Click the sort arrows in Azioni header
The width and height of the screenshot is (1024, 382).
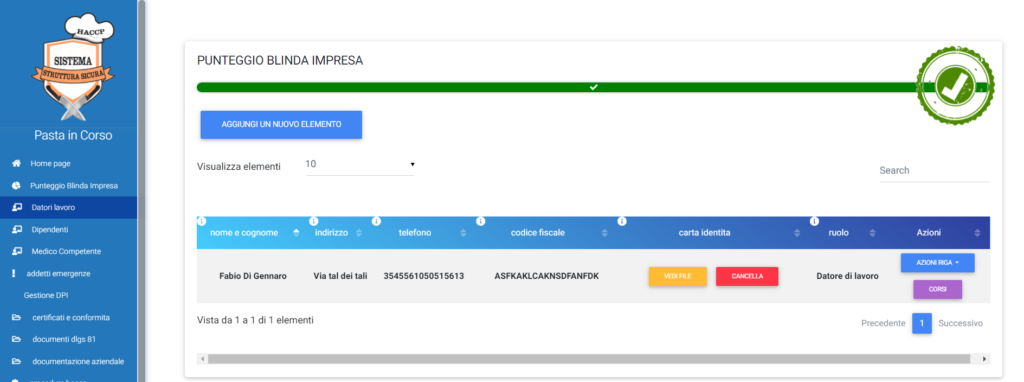pos(977,233)
